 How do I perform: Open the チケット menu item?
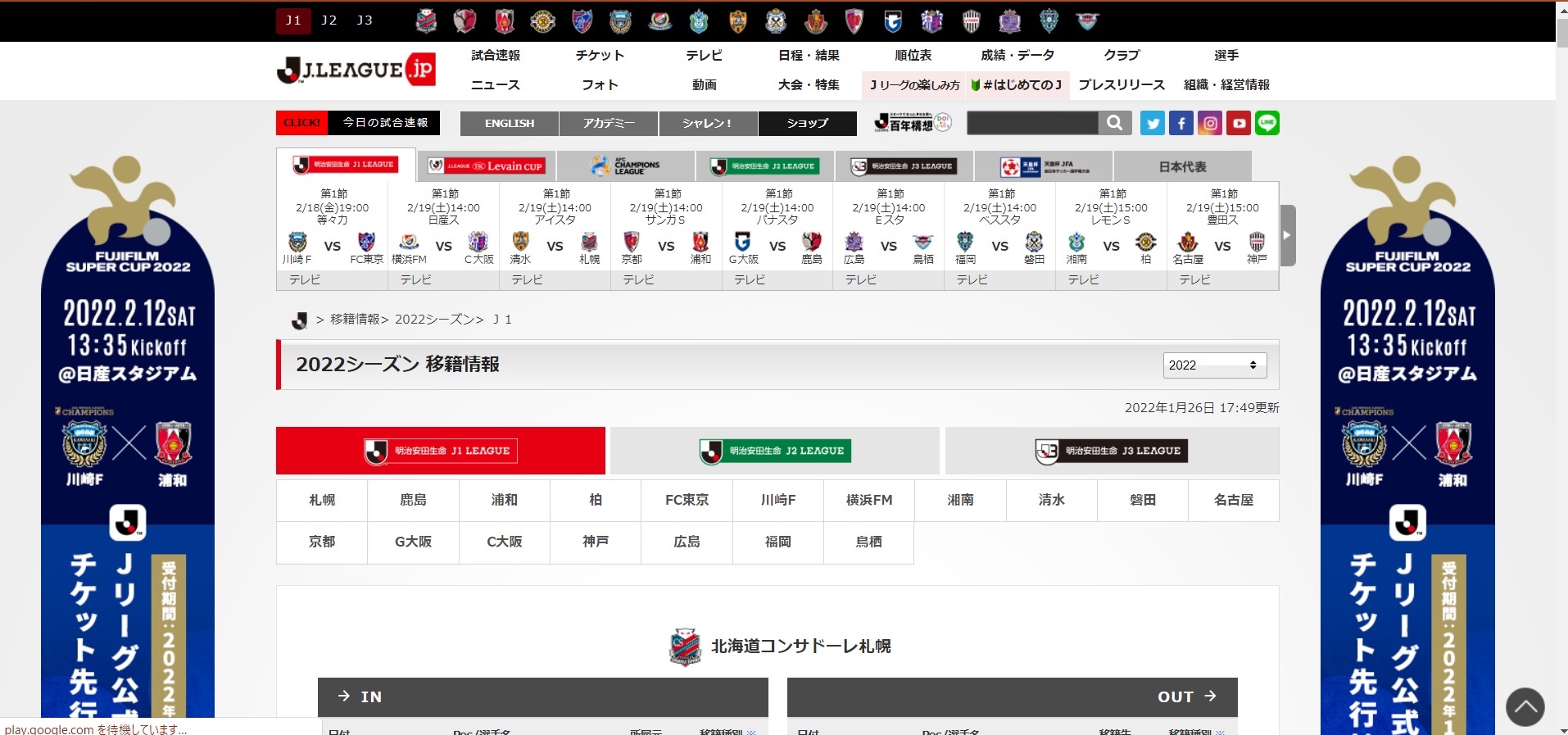coord(600,55)
